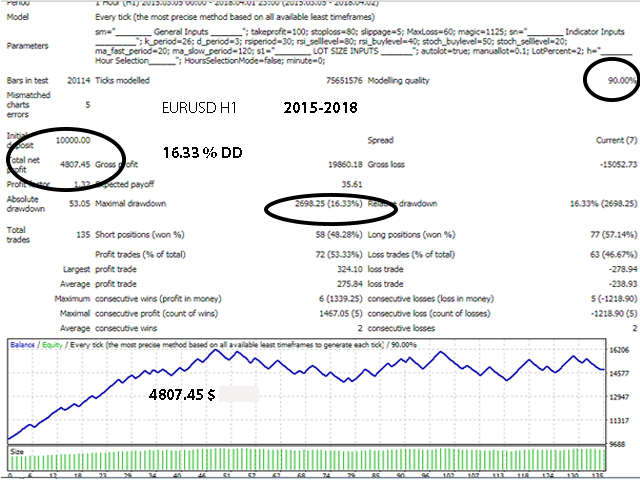
Task: Click the Profit factor value 1.32
Action: (82, 184)
